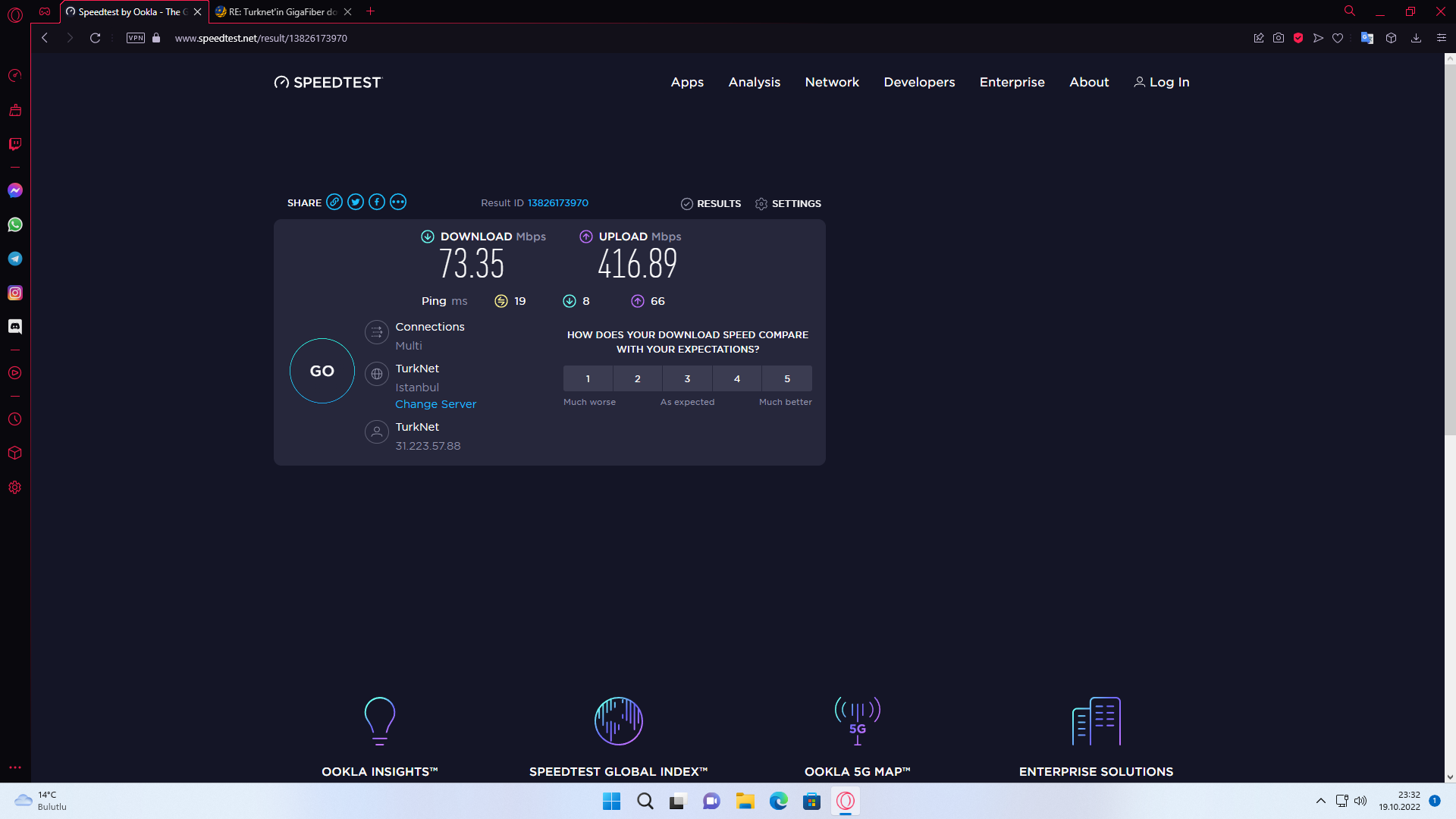Open the About menu
This screenshot has width=1456, height=819.
tap(1089, 82)
